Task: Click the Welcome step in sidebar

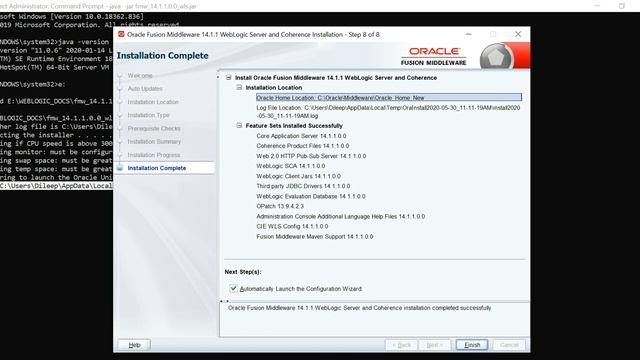Action: tap(140, 76)
